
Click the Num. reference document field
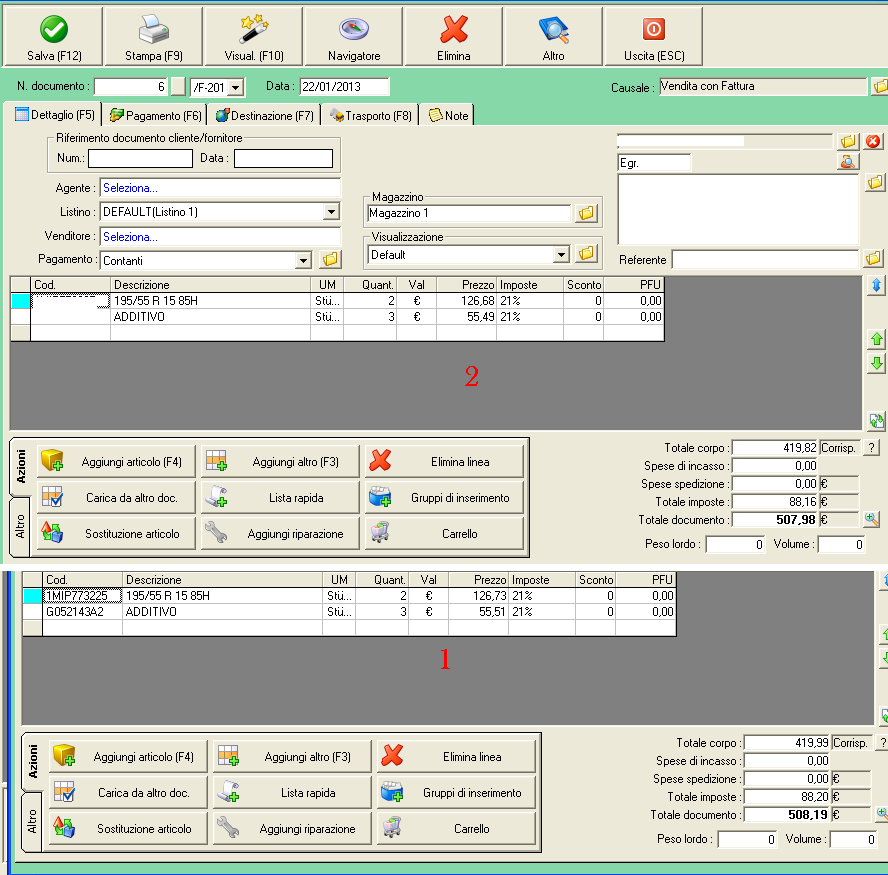pyautogui.click(x=140, y=158)
